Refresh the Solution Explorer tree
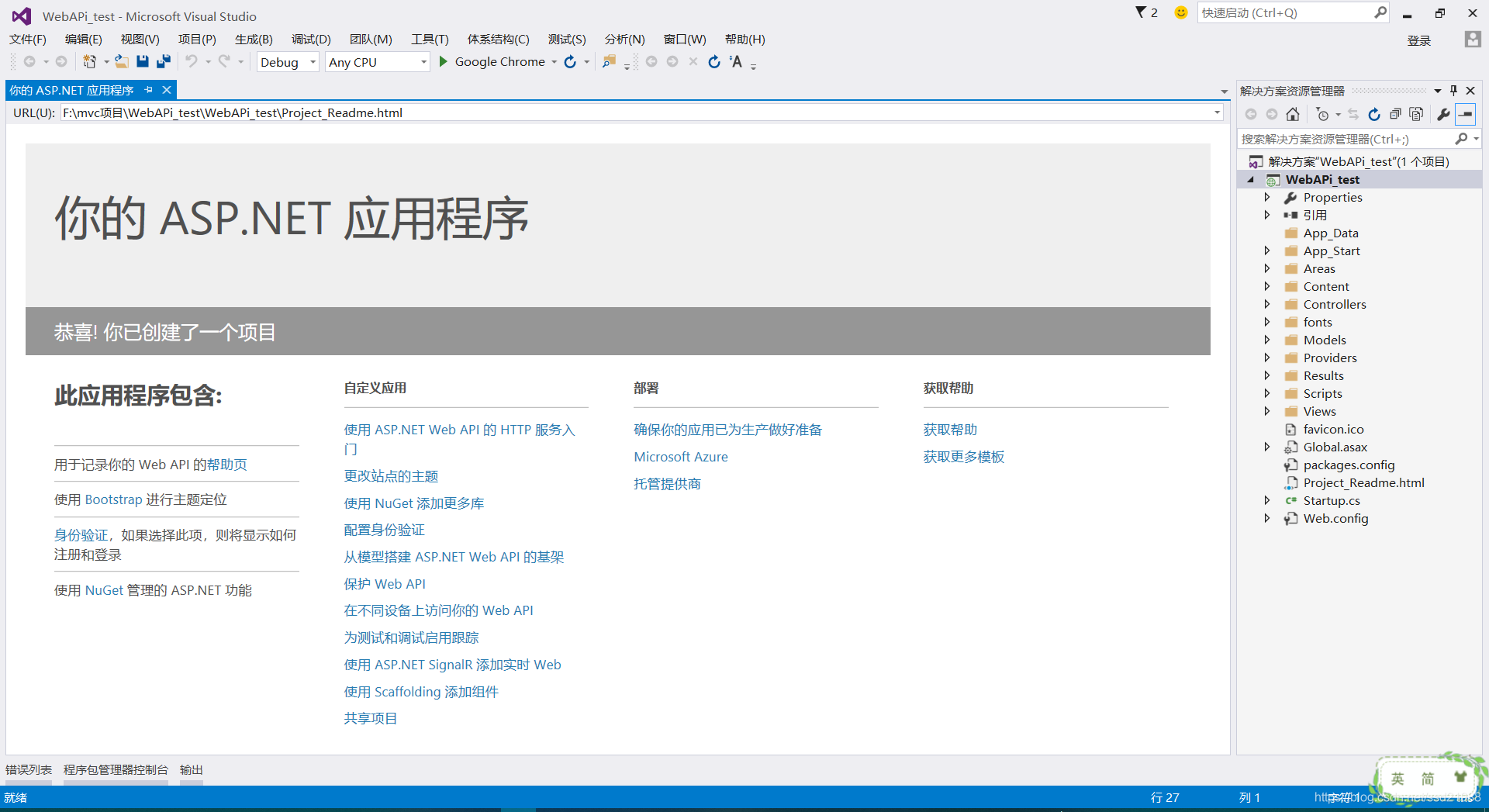The height and width of the screenshot is (812, 1489). click(x=1374, y=114)
